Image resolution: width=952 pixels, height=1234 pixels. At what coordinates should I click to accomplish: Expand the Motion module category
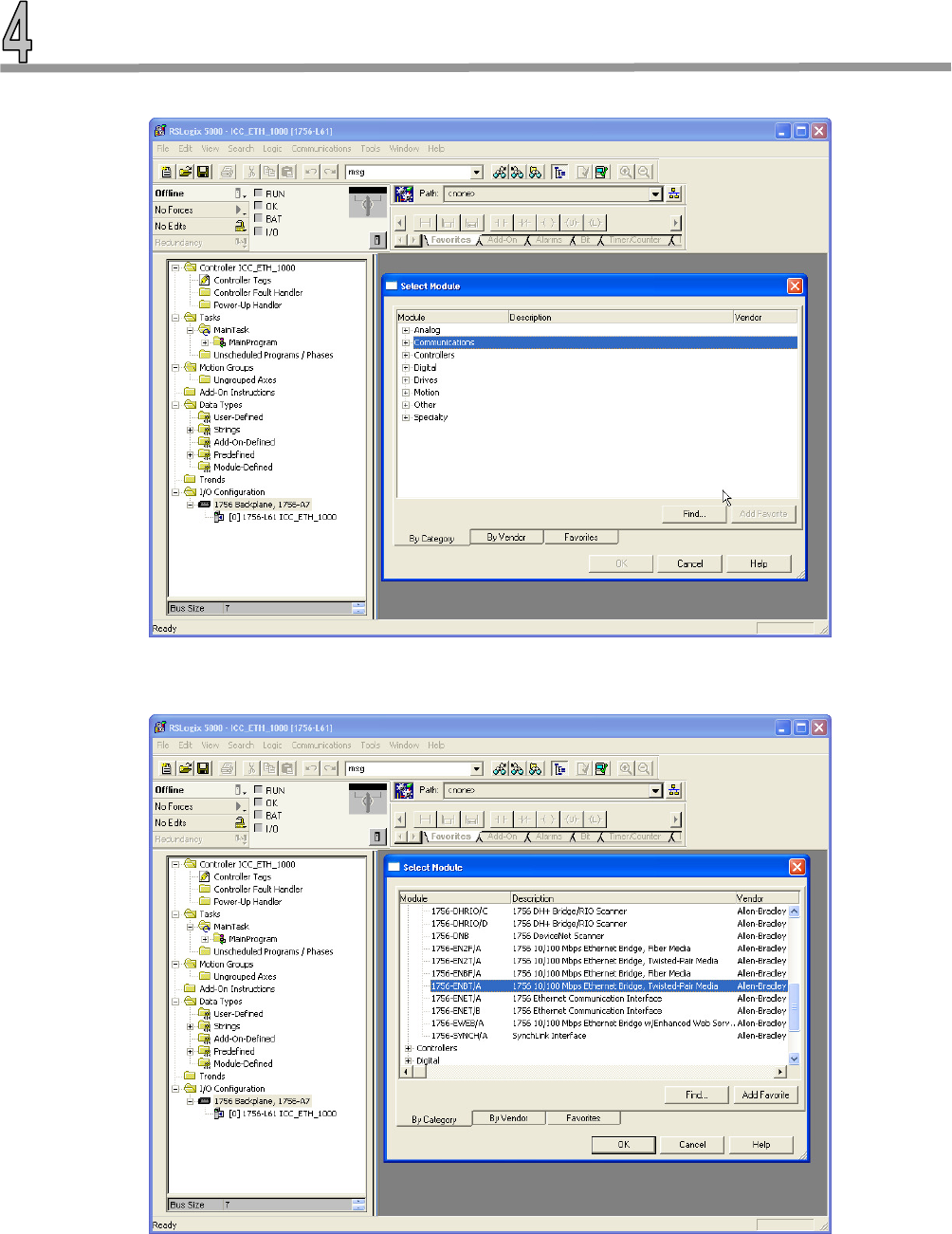click(x=406, y=392)
